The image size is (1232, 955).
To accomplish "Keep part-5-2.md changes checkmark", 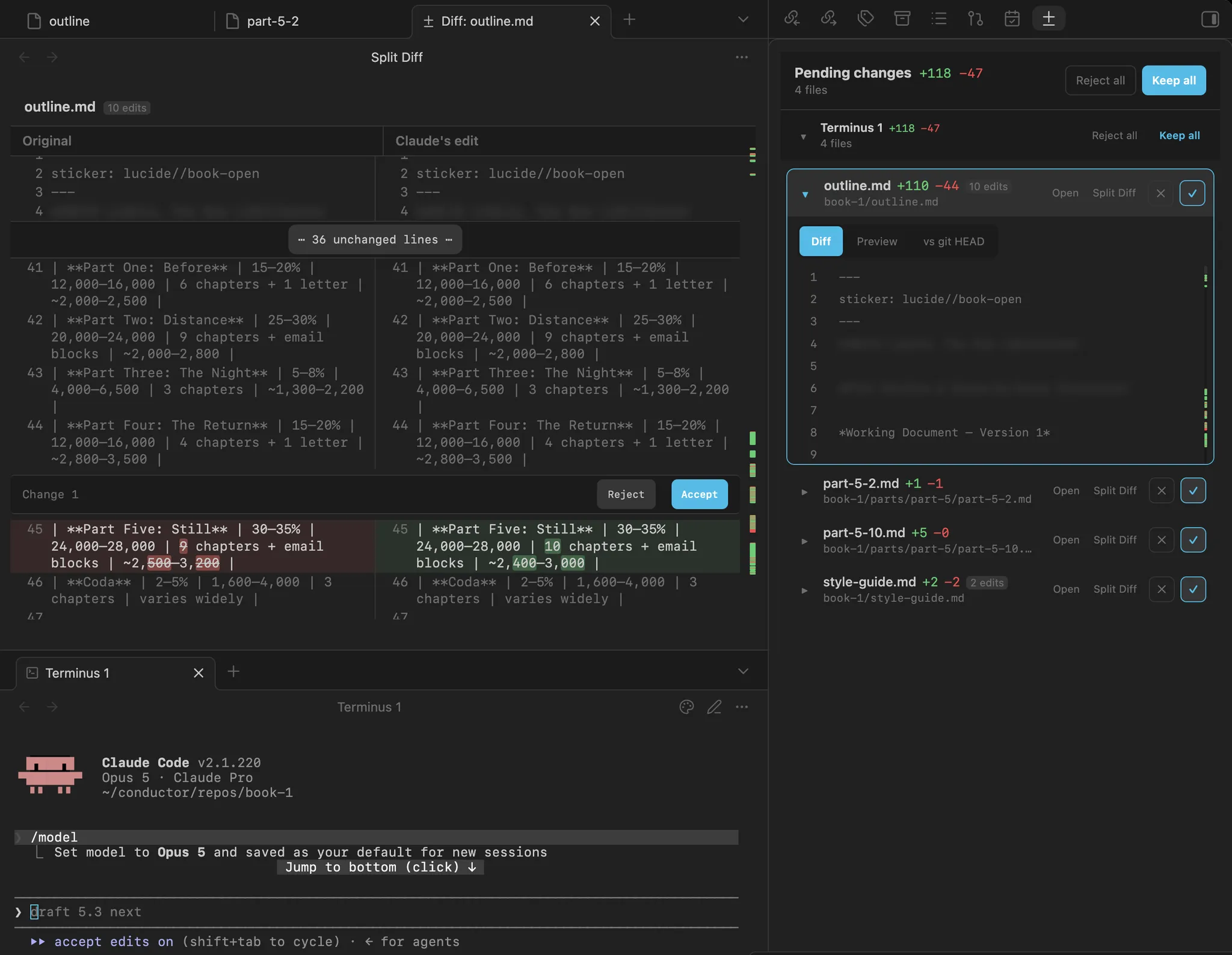I will point(1193,491).
